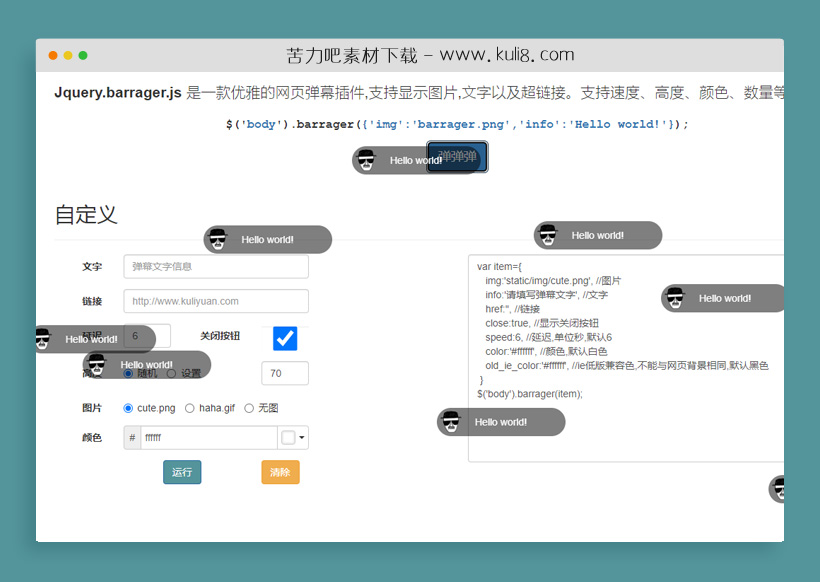This screenshot has width=820, height=582.
Task: Uncheck the 关闭按钮 checkbox
Action: pos(284,339)
